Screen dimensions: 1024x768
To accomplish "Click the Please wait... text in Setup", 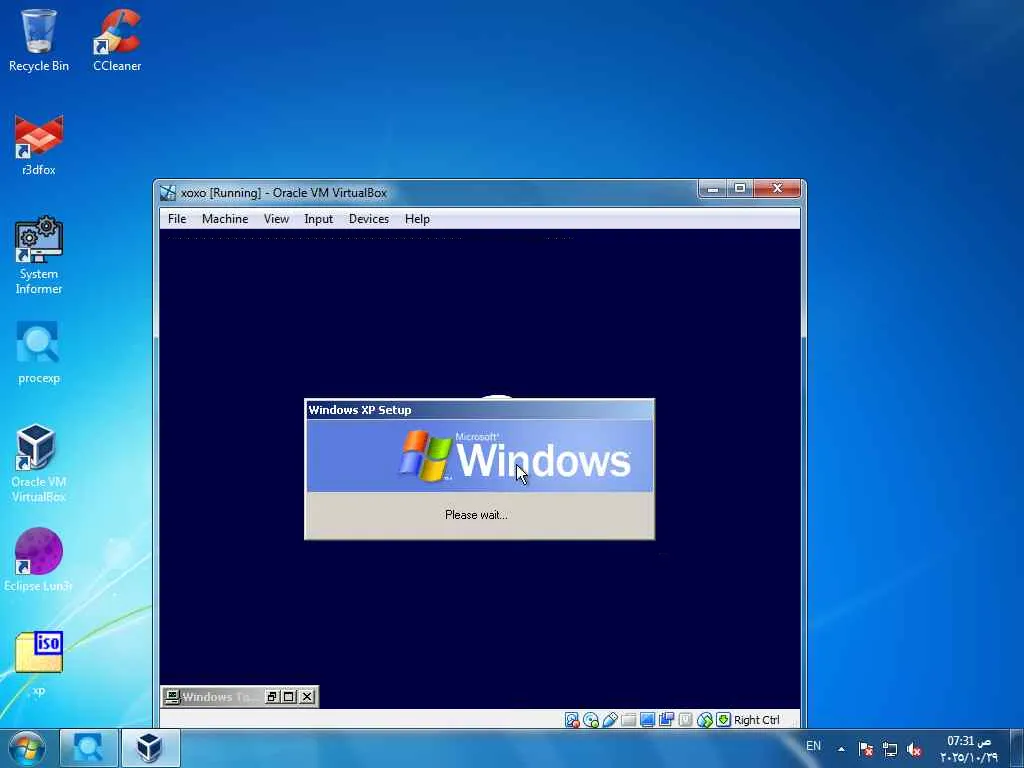I will (476, 515).
